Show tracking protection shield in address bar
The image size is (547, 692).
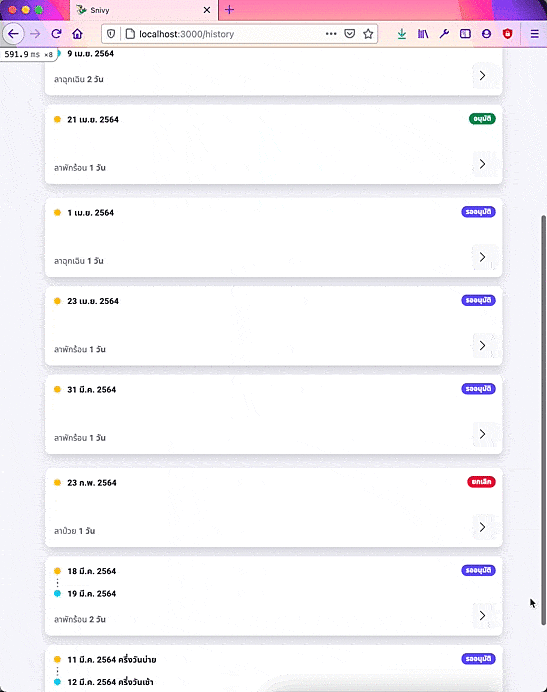(111, 34)
